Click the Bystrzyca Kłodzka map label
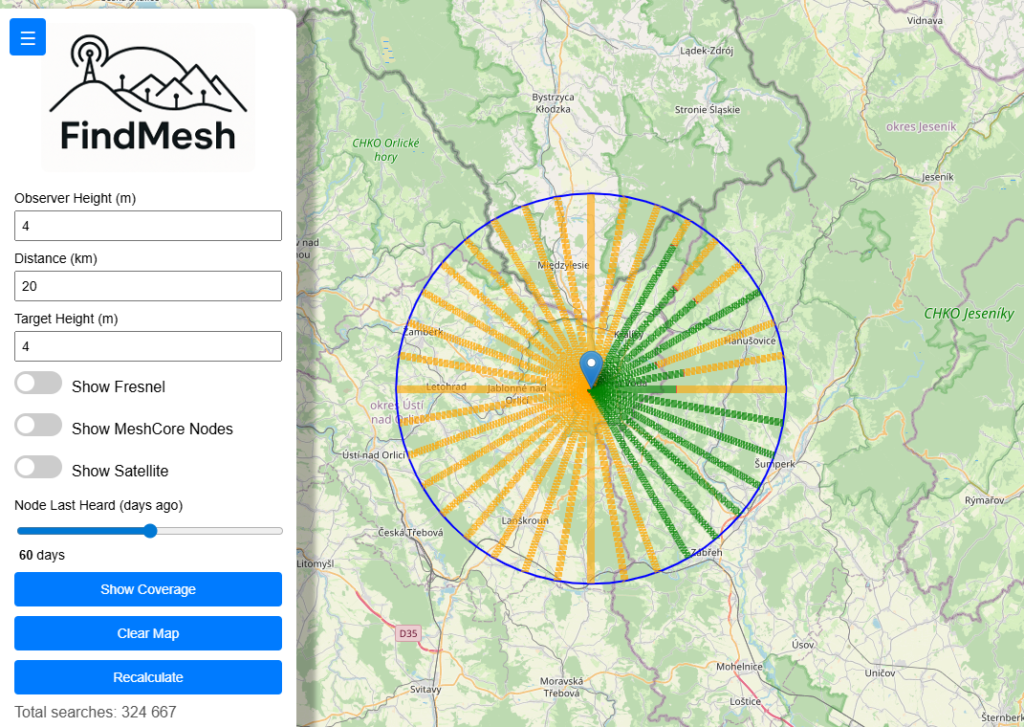This screenshot has width=1024, height=727. [x=552, y=102]
